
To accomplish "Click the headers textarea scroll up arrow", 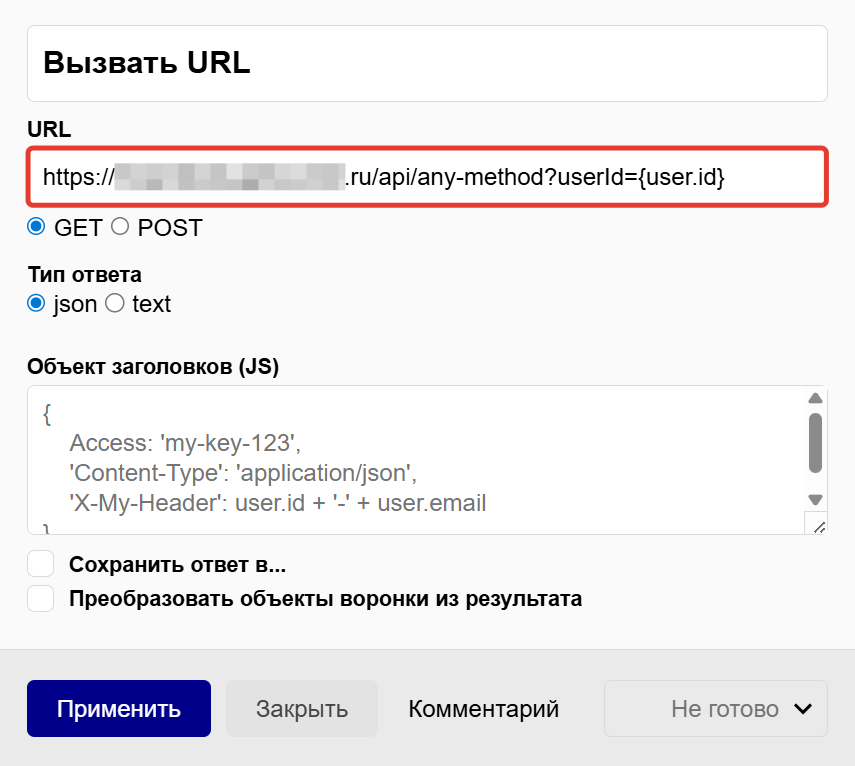I will (816, 398).
